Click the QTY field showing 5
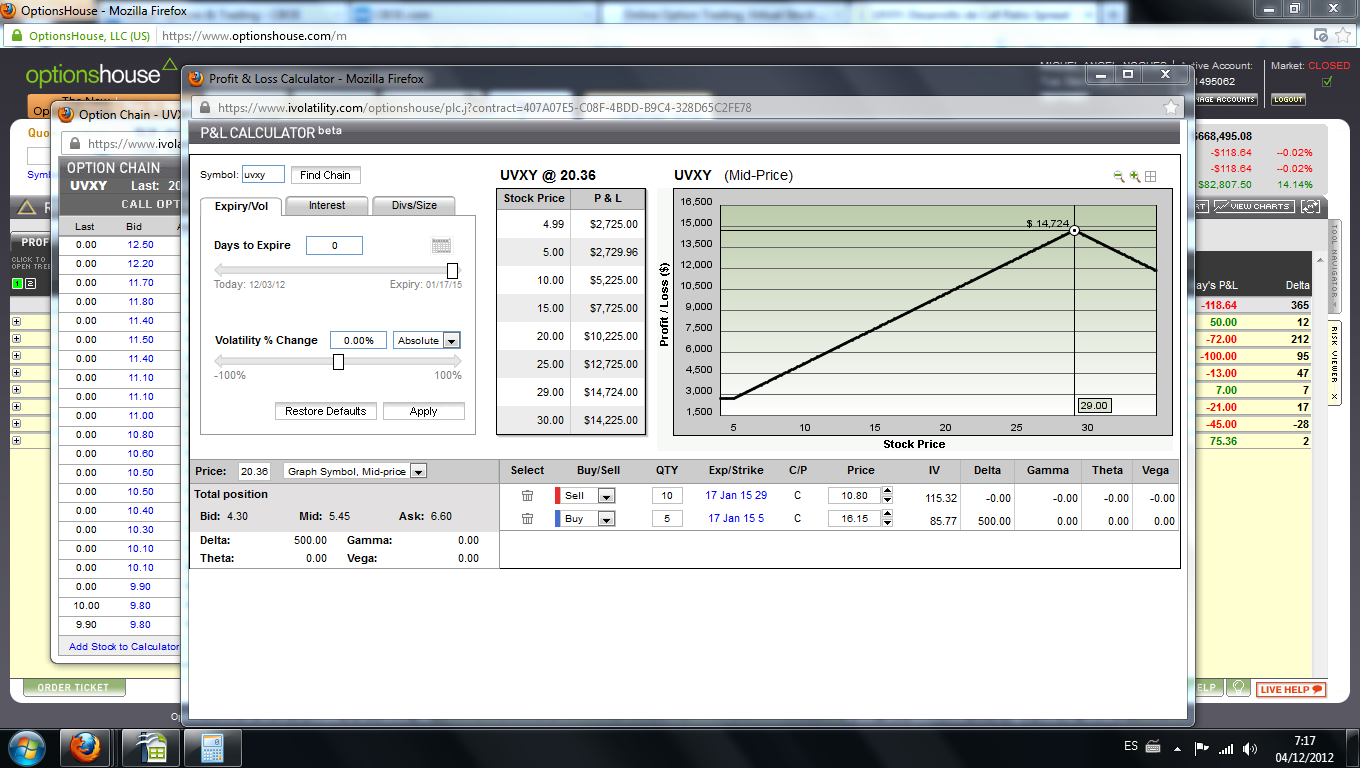Viewport: 1360px width, 768px height. (667, 519)
